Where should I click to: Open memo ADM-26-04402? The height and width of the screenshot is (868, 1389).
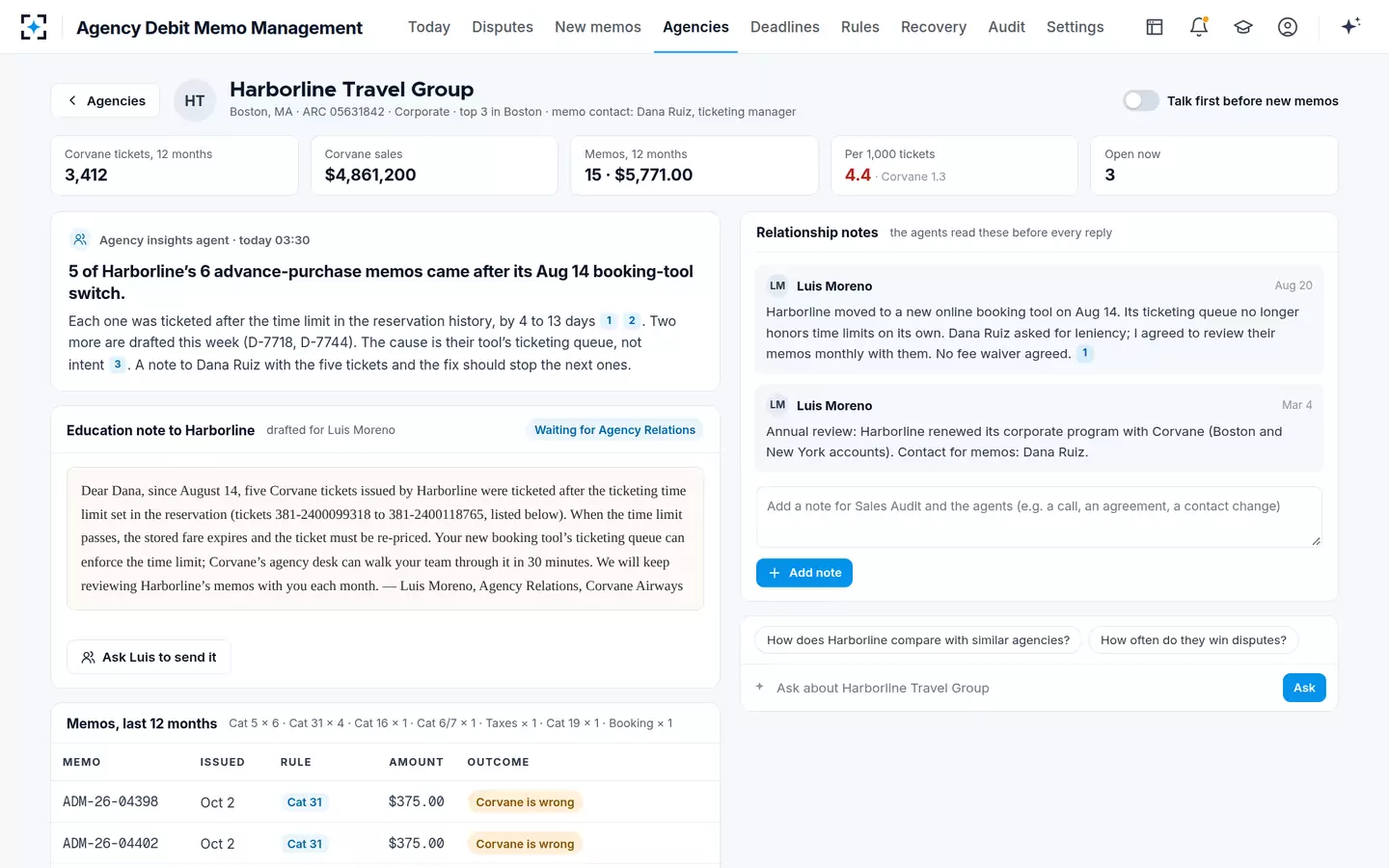(x=110, y=844)
